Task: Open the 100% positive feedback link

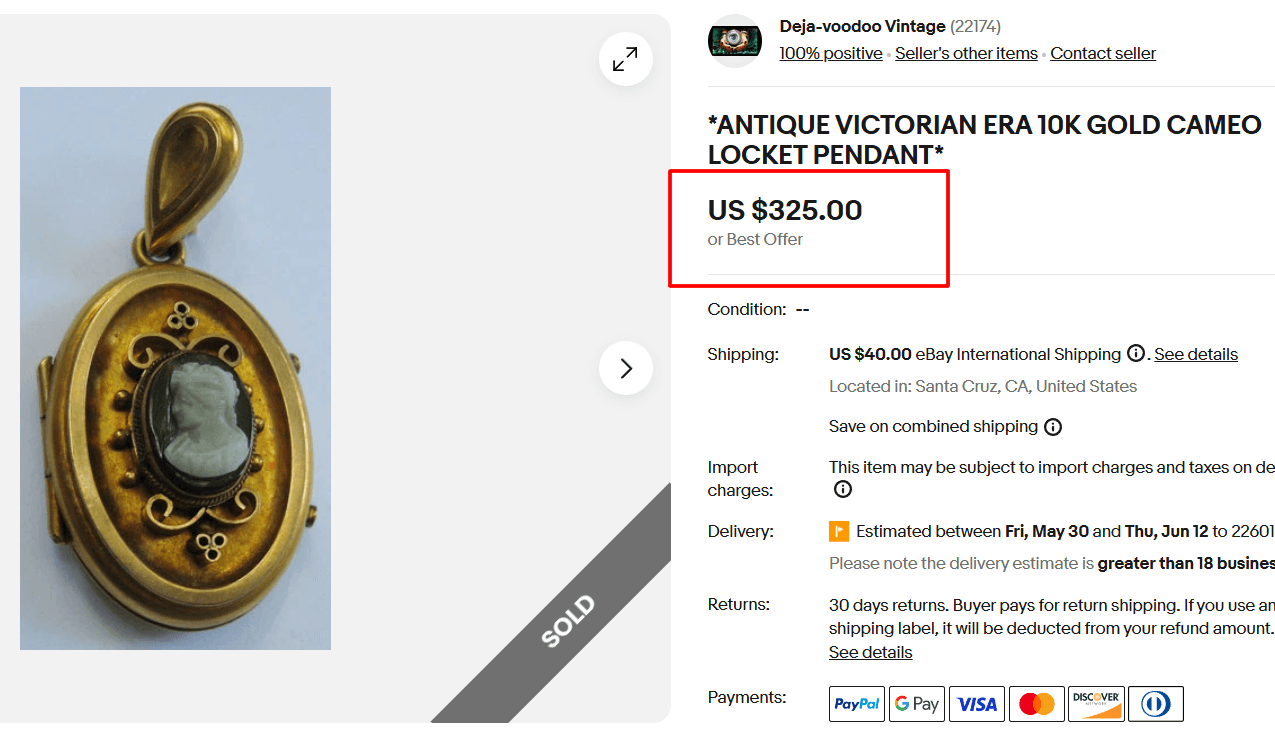Action: click(x=831, y=54)
